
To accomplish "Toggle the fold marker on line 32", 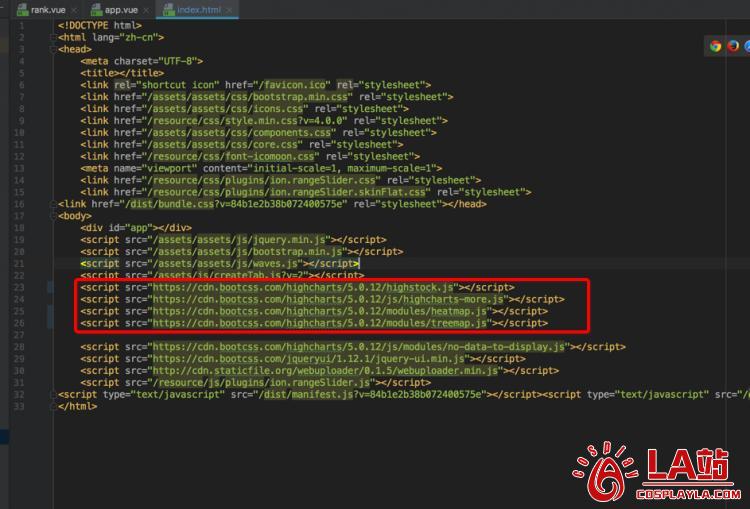I will (x=53, y=395).
